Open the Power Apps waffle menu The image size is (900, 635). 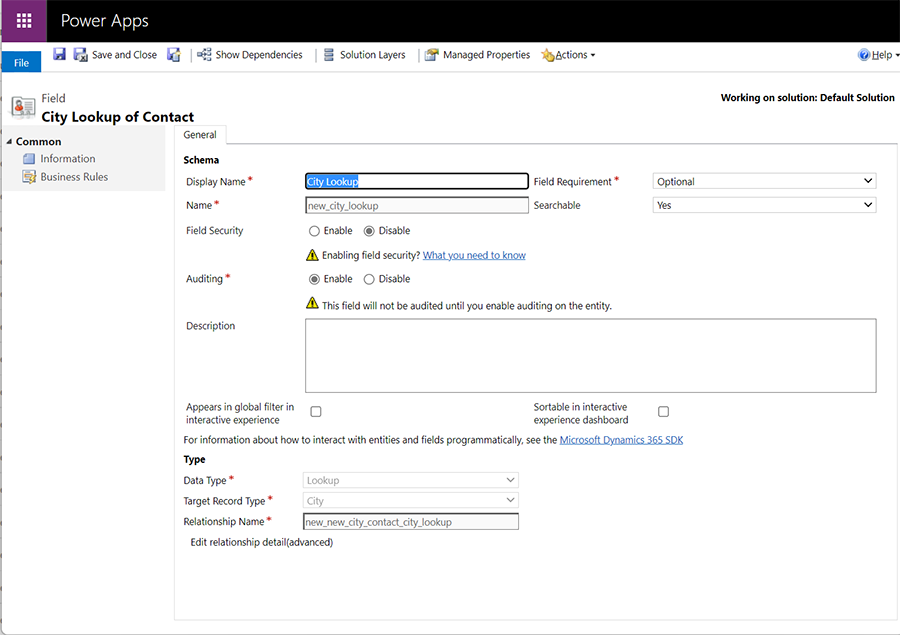pyautogui.click(x=22, y=20)
